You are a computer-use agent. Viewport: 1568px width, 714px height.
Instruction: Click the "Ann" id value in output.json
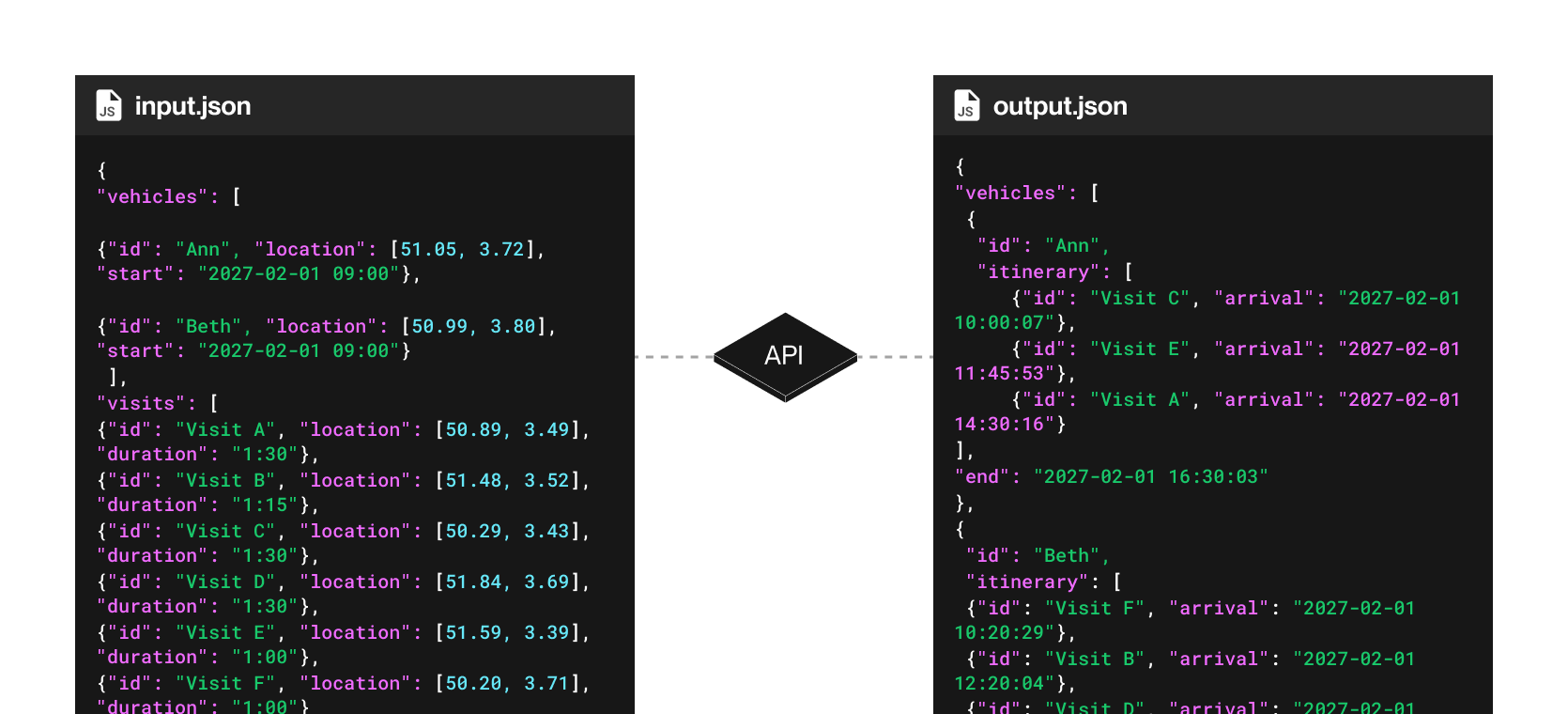click(x=1072, y=245)
